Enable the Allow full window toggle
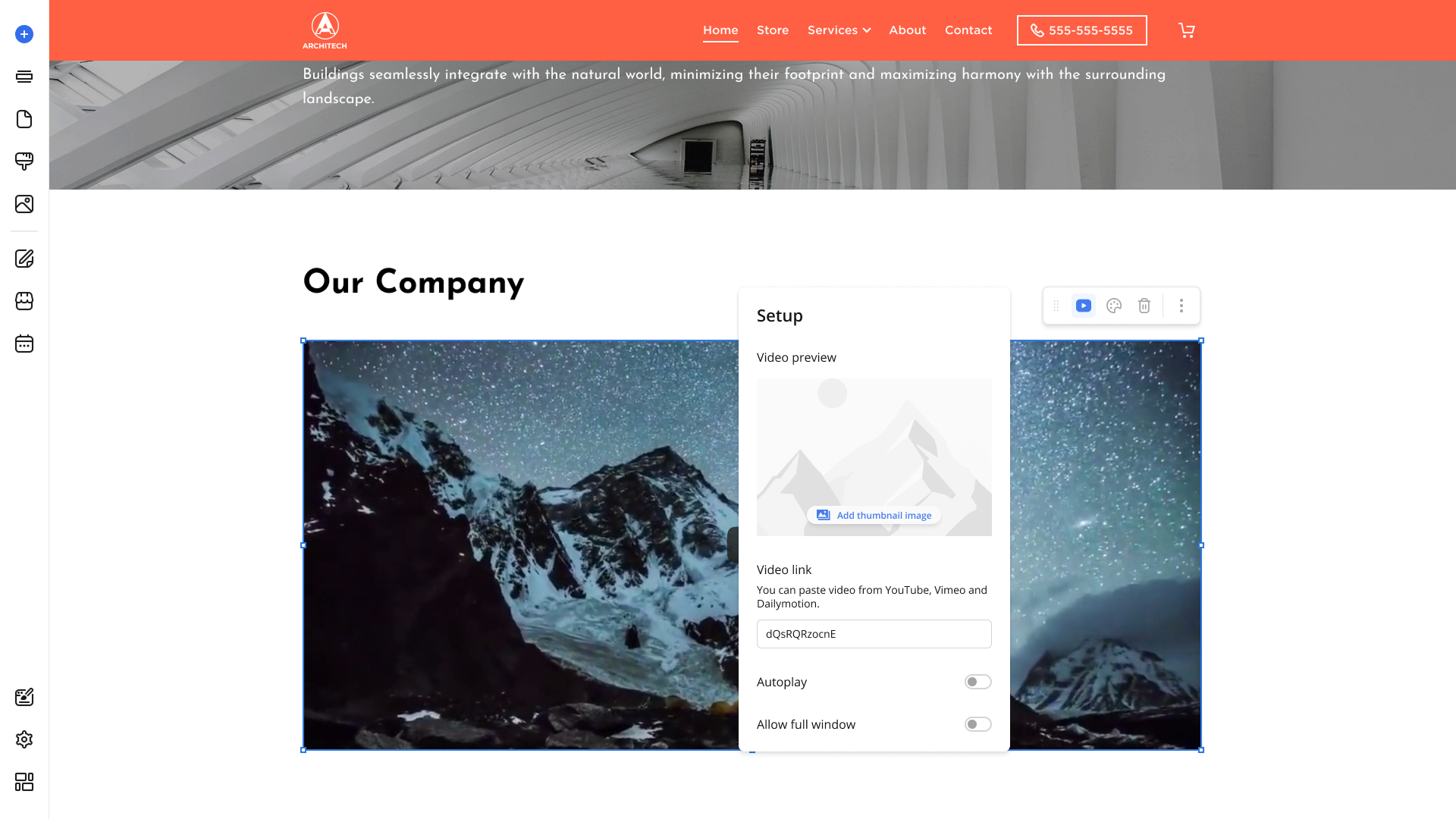 (977, 724)
